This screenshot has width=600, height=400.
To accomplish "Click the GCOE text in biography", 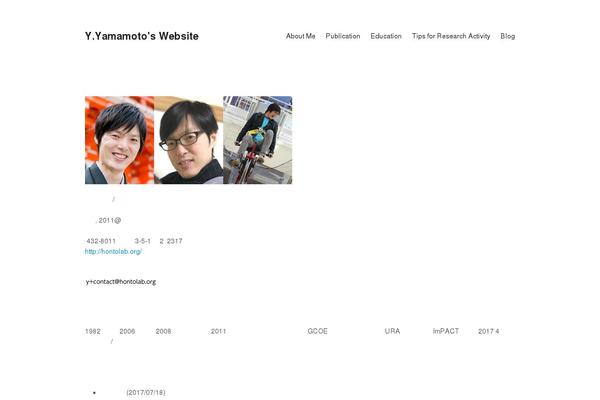I will tap(318, 331).
